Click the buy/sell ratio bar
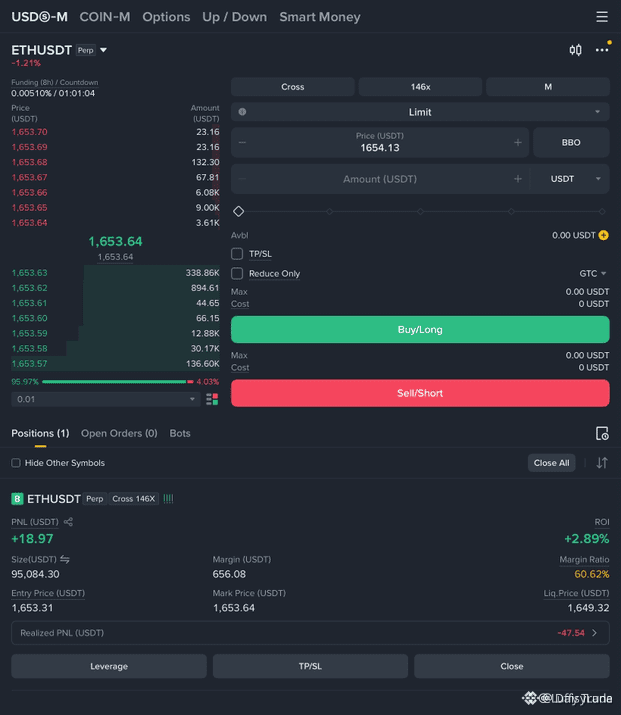Image resolution: width=621 pixels, height=715 pixels. pyautogui.click(x=118, y=381)
